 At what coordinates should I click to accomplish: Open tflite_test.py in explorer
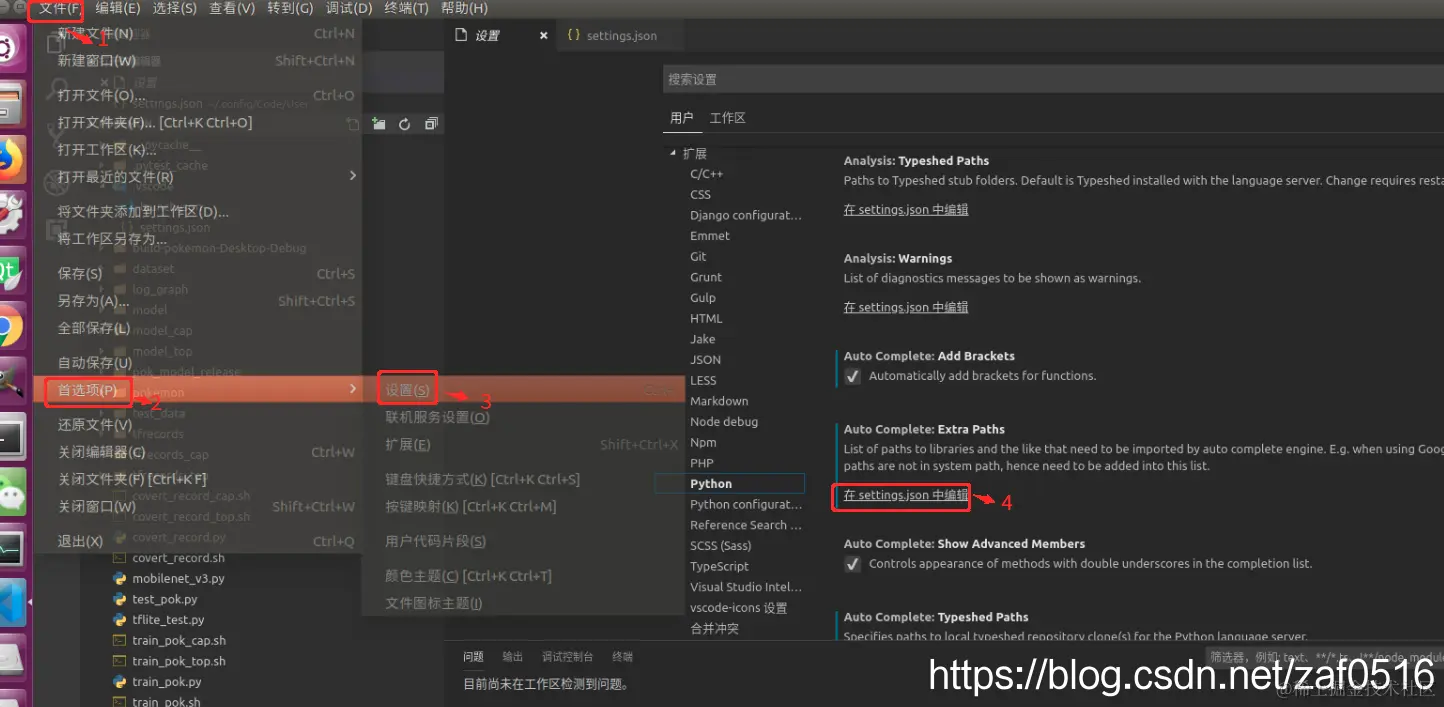point(168,620)
